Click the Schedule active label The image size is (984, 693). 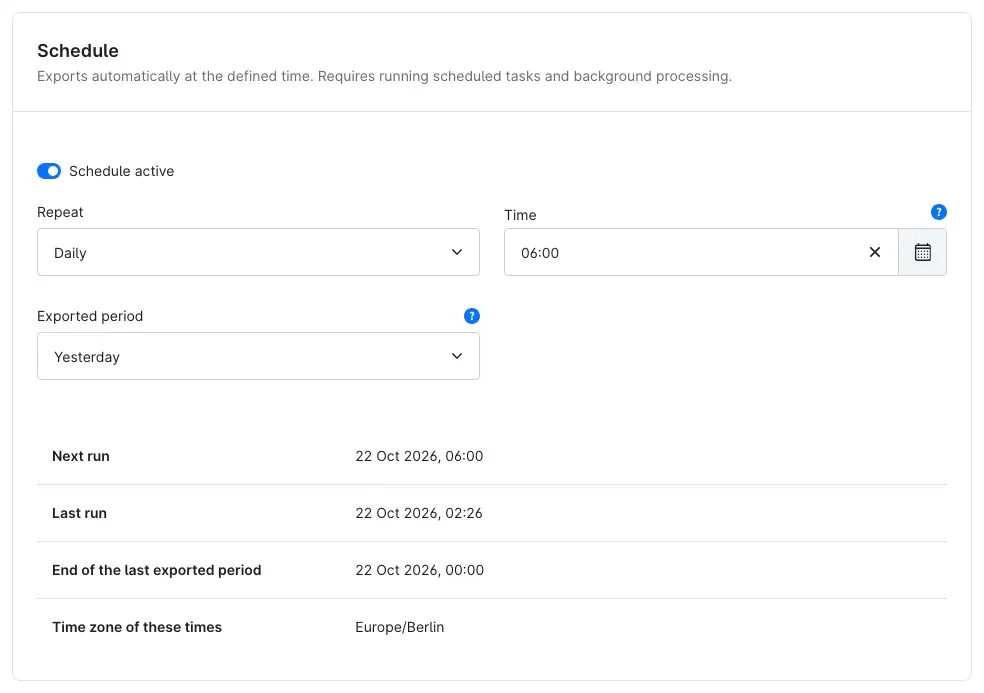[x=122, y=171]
